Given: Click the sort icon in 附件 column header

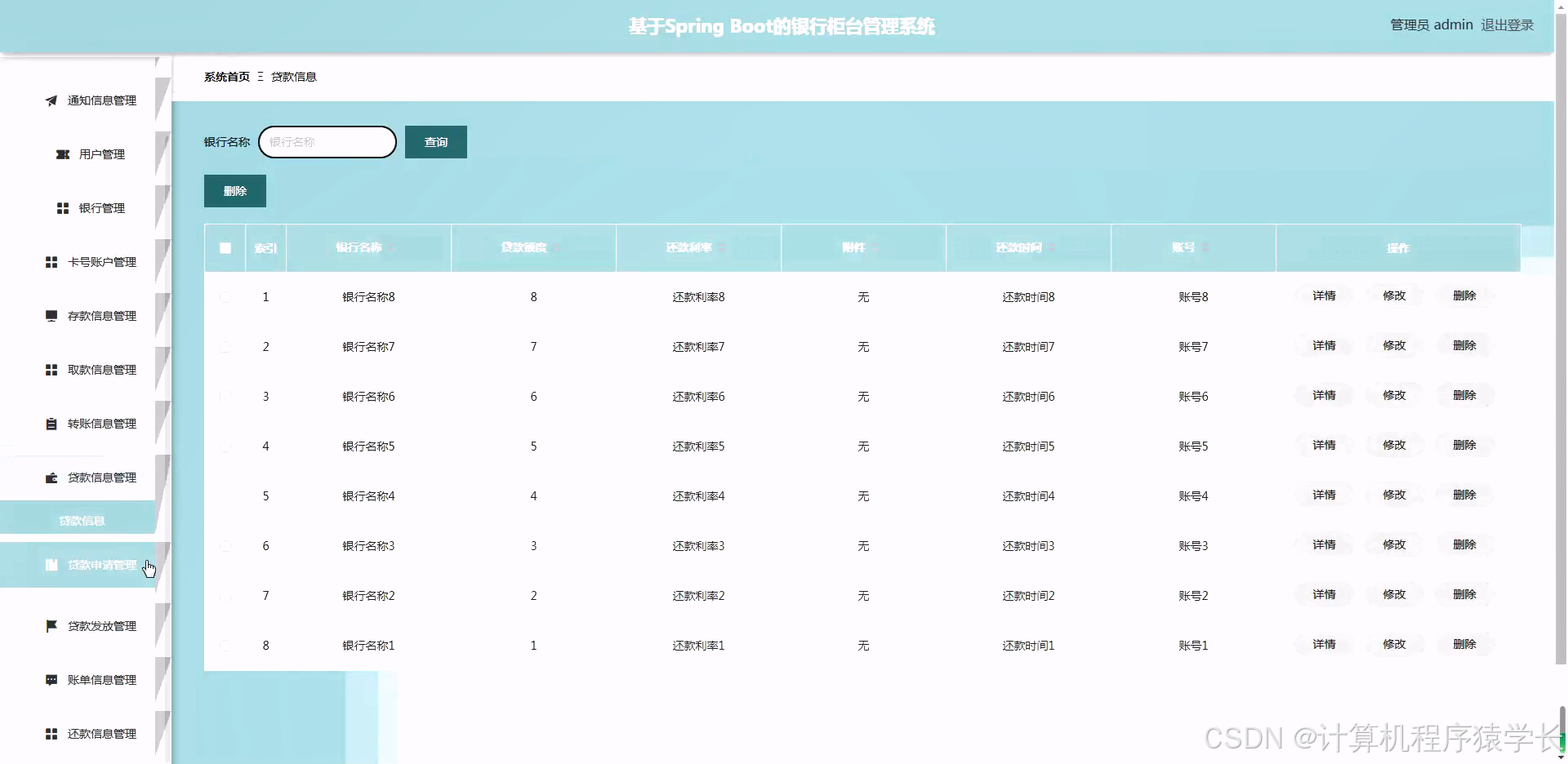Looking at the screenshot, I should [x=874, y=247].
